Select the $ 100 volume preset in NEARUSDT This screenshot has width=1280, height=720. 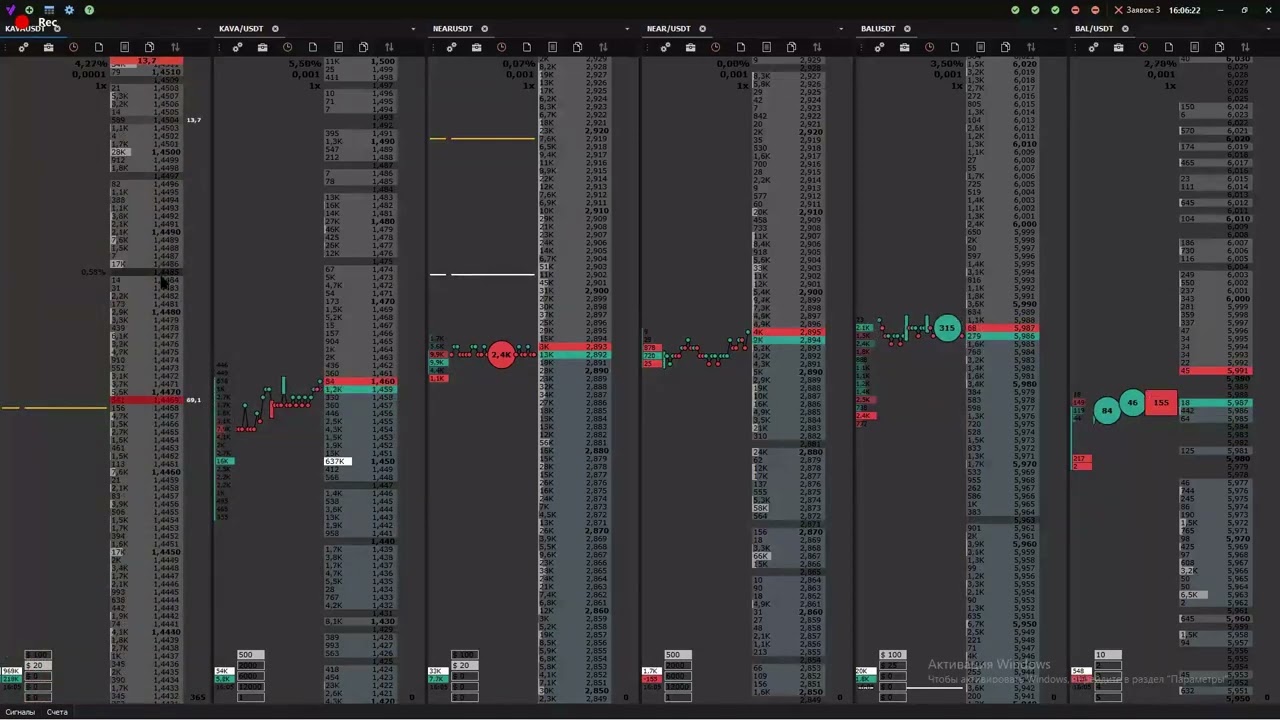(465, 655)
